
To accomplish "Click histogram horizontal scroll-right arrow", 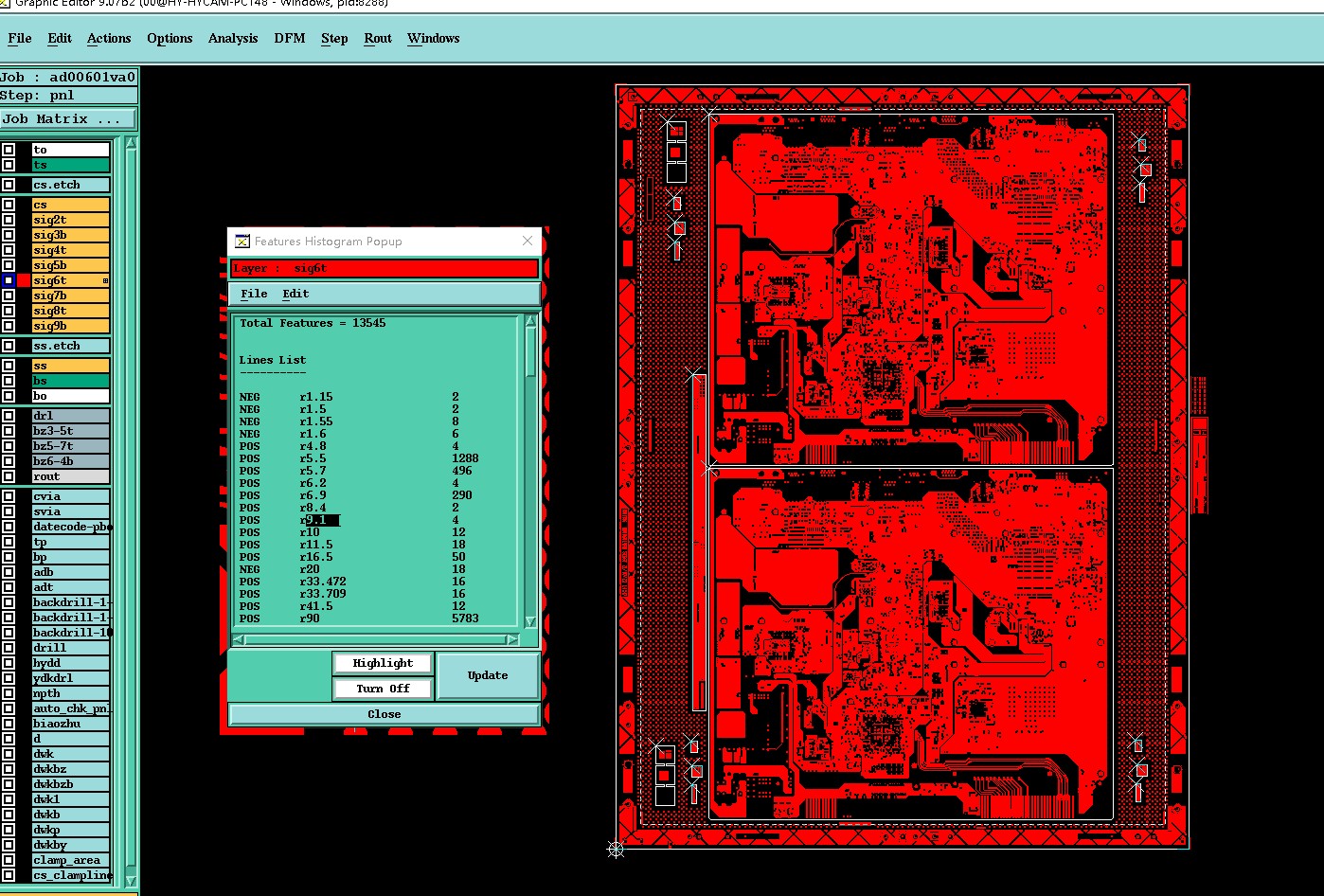I will click(512, 640).
